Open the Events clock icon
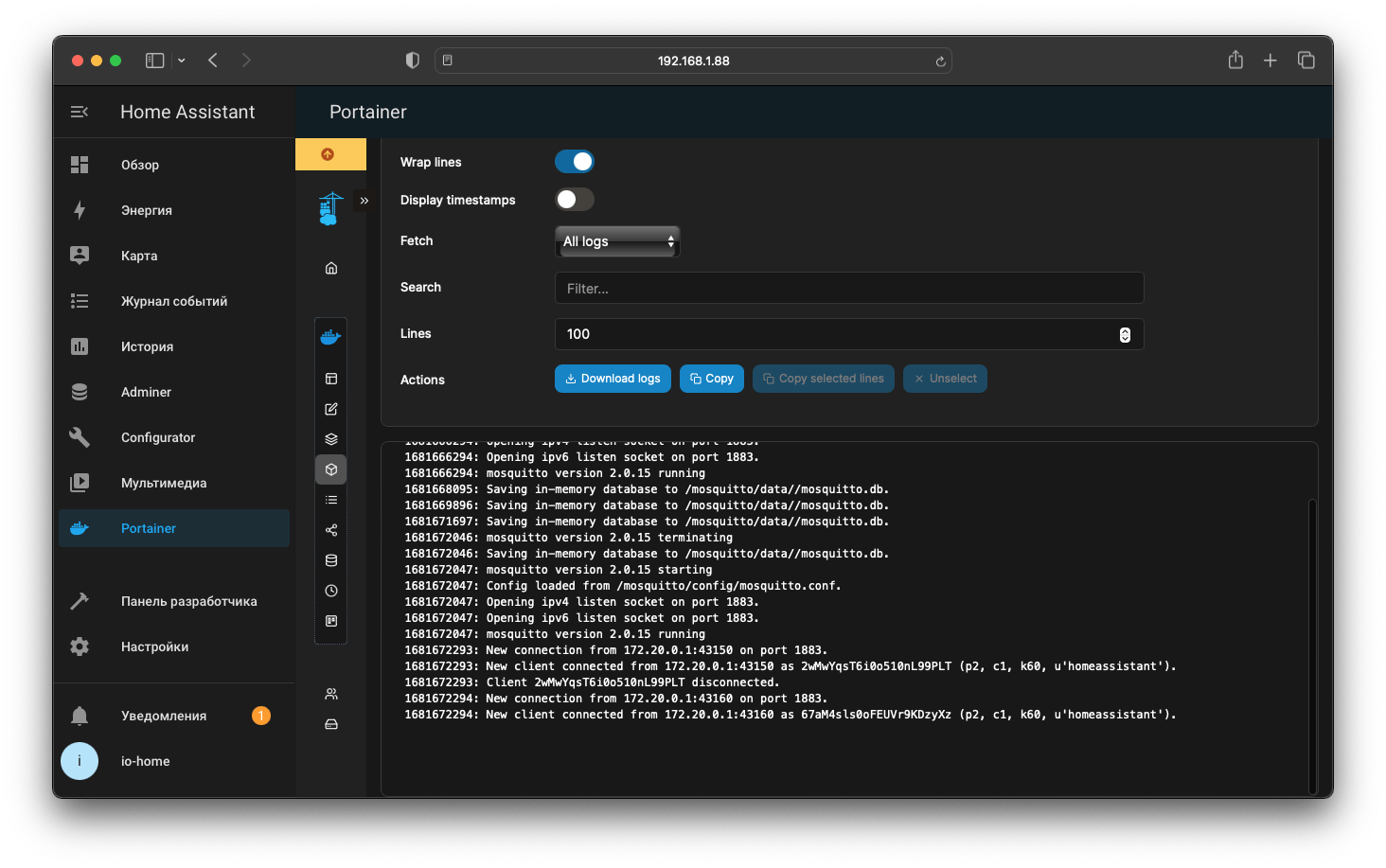Viewport: 1386px width, 868px height. (x=330, y=590)
